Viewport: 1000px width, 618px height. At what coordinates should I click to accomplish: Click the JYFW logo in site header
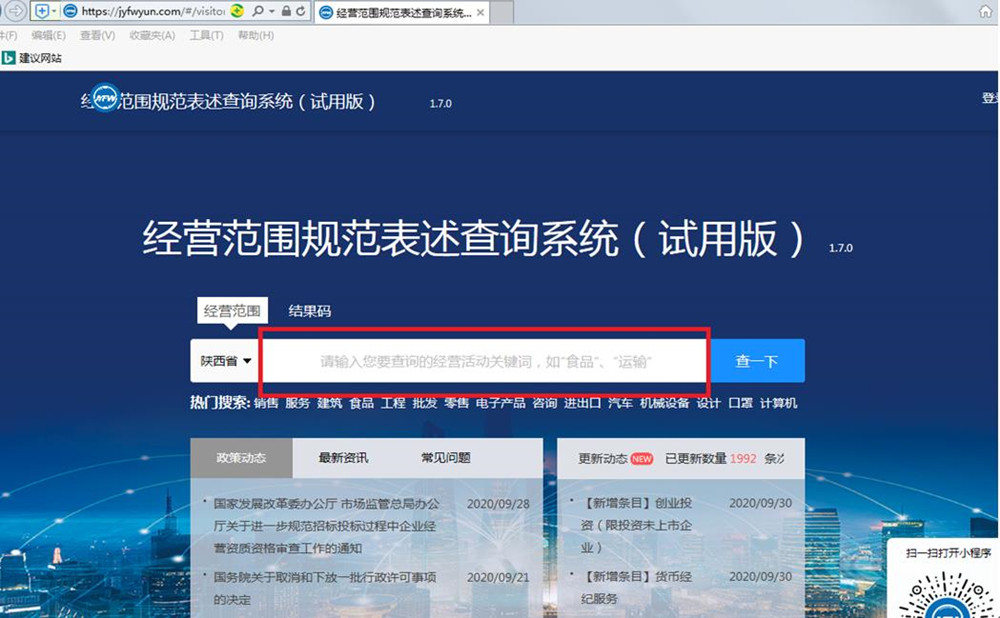tap(106, 101)
